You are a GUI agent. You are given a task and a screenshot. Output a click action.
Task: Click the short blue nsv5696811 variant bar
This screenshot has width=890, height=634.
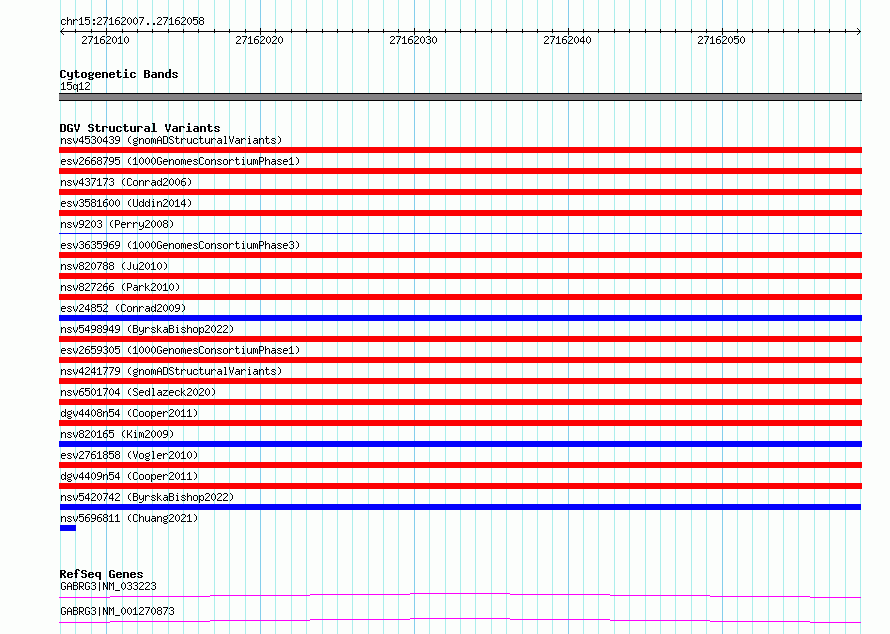[x=68, y=528]
